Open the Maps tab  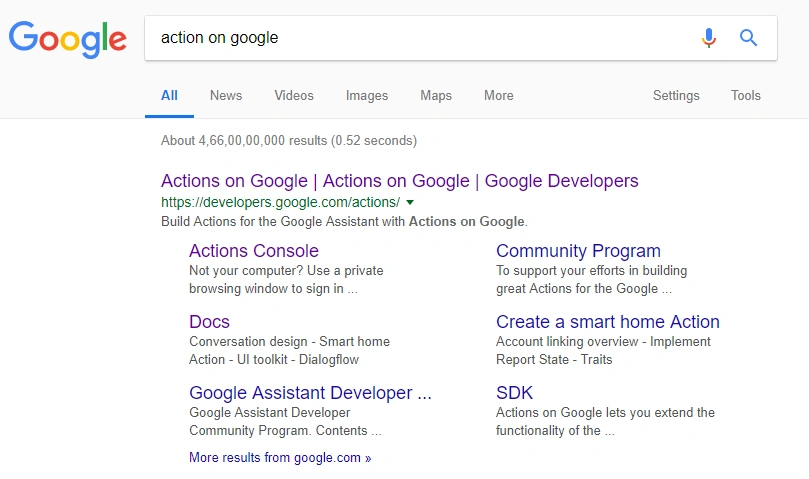pos(436,95)
